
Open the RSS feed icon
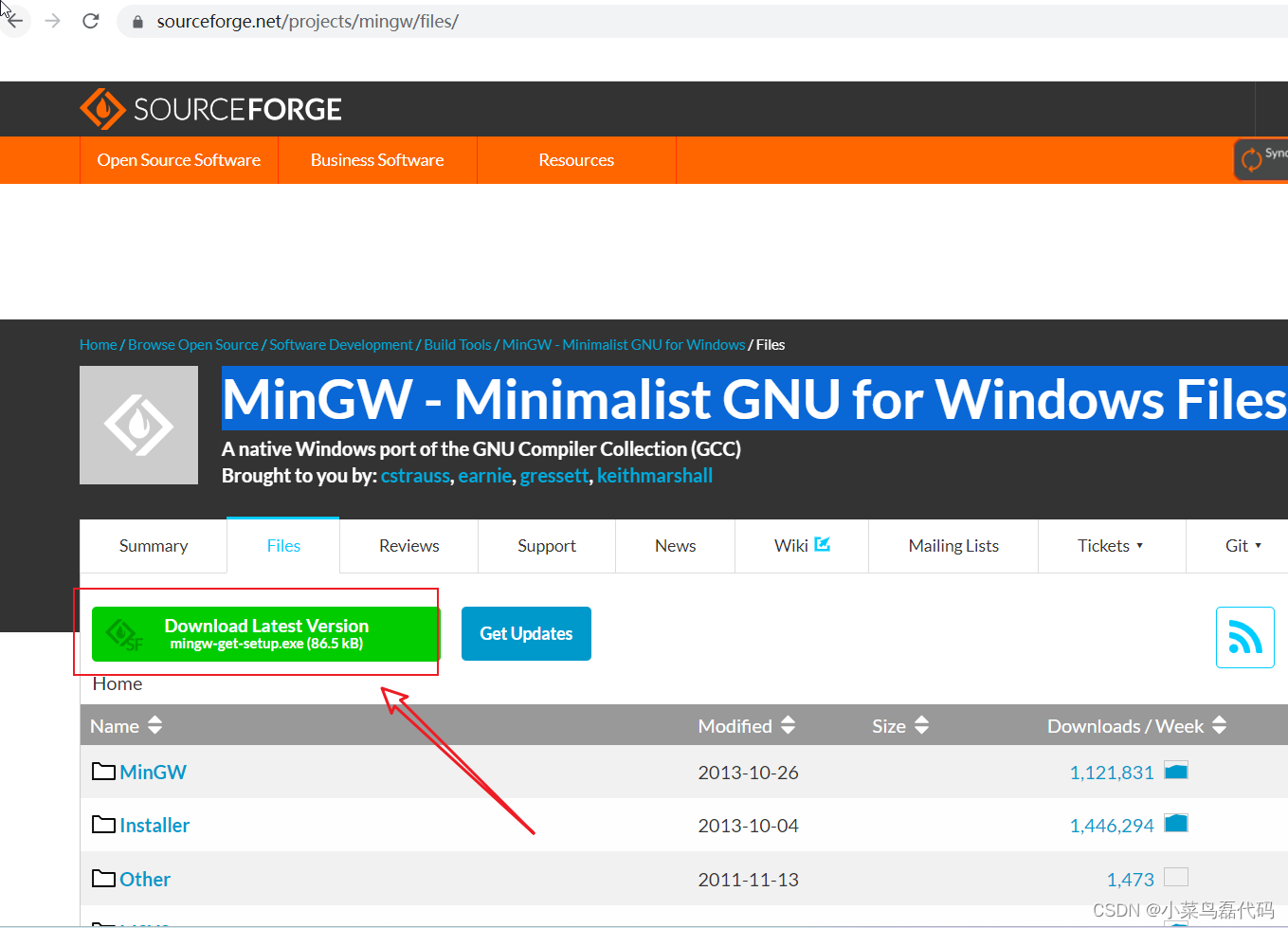point(1244,637)
